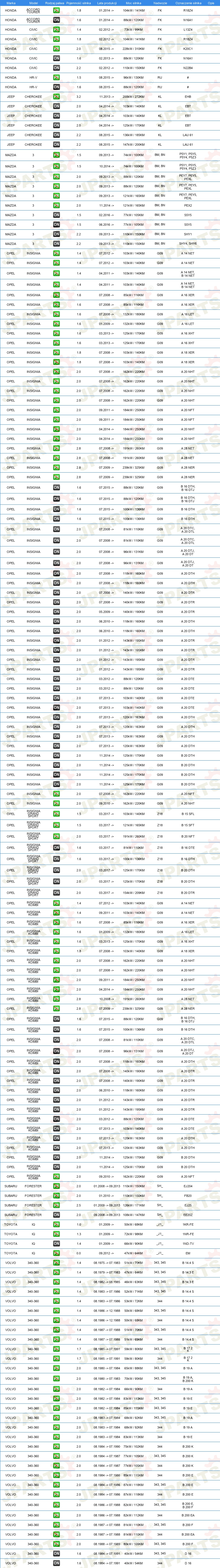Select engine code cell EJ25

(188, 1205)
